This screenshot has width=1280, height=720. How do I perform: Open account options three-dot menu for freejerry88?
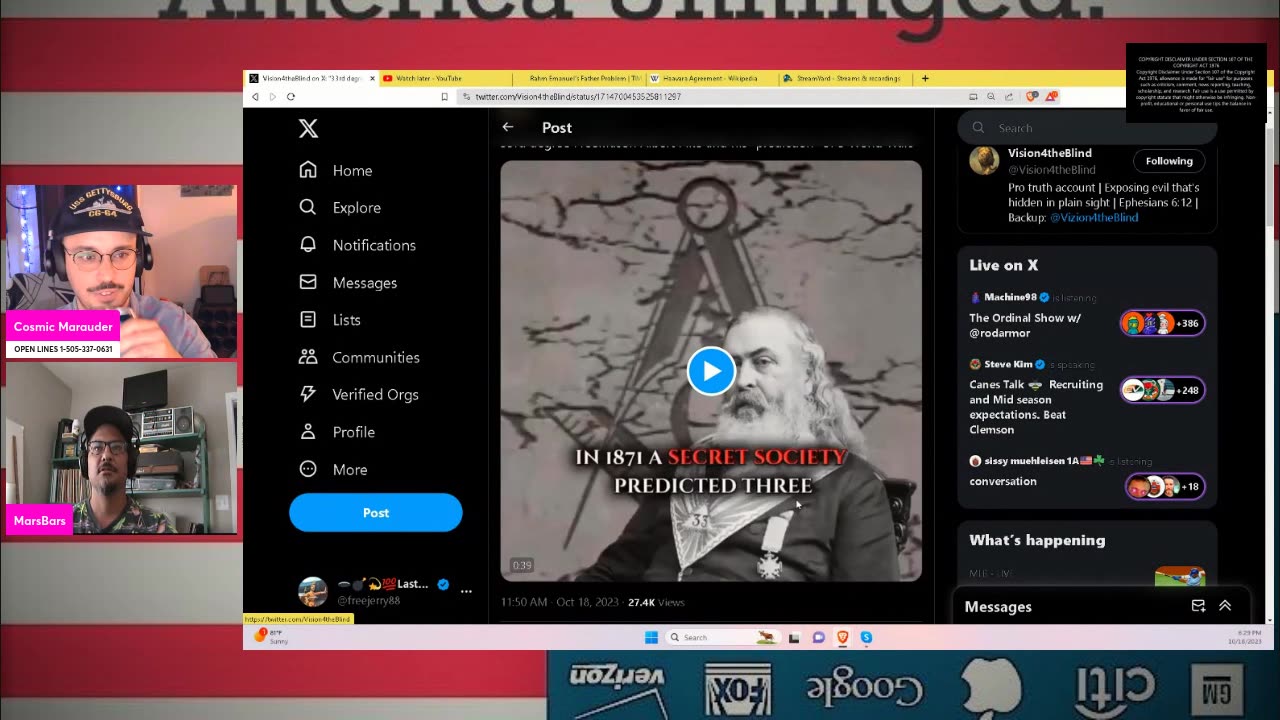pyautogui.click(x=466, y=591)
